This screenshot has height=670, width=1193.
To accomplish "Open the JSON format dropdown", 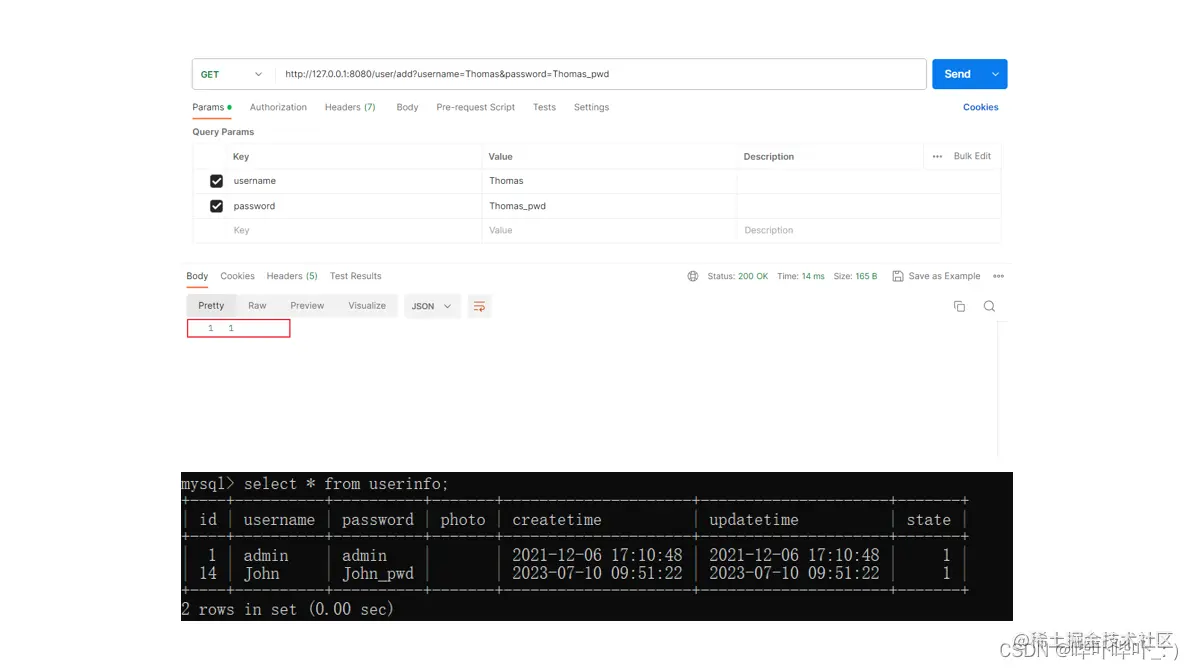I will pos(431,306).
